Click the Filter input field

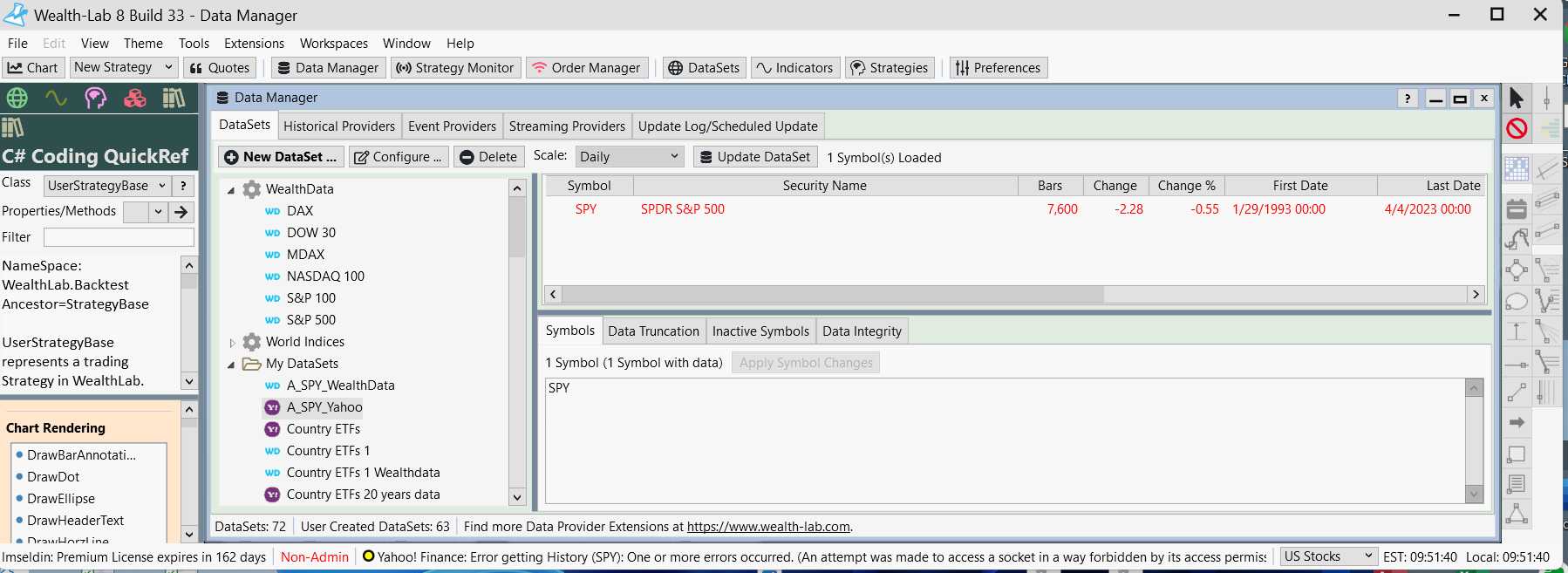[119, 237]
